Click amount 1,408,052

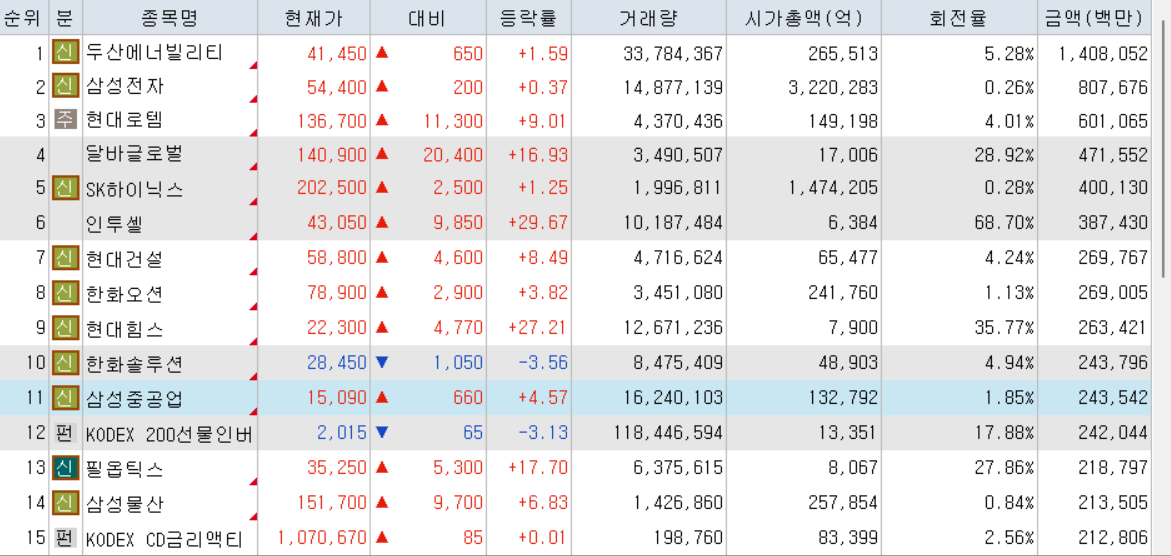[x=1103, y=53]
